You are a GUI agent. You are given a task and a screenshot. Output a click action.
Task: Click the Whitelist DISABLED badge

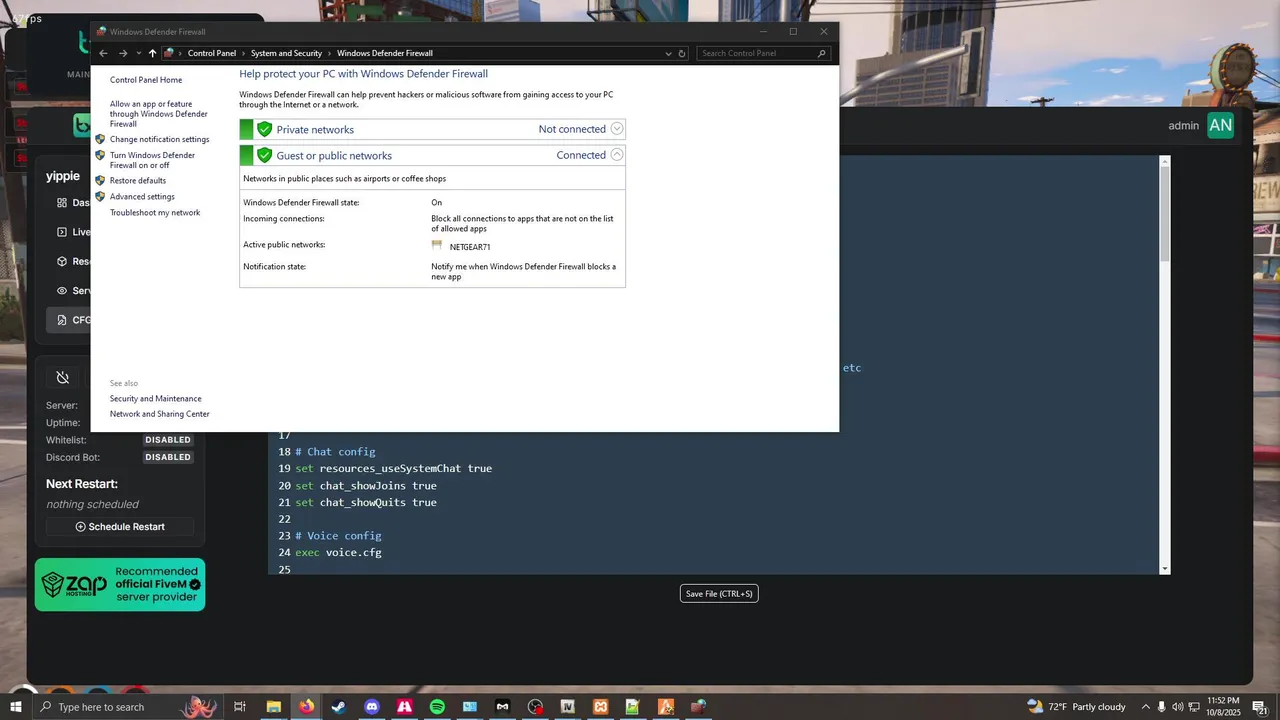[168, 440]
